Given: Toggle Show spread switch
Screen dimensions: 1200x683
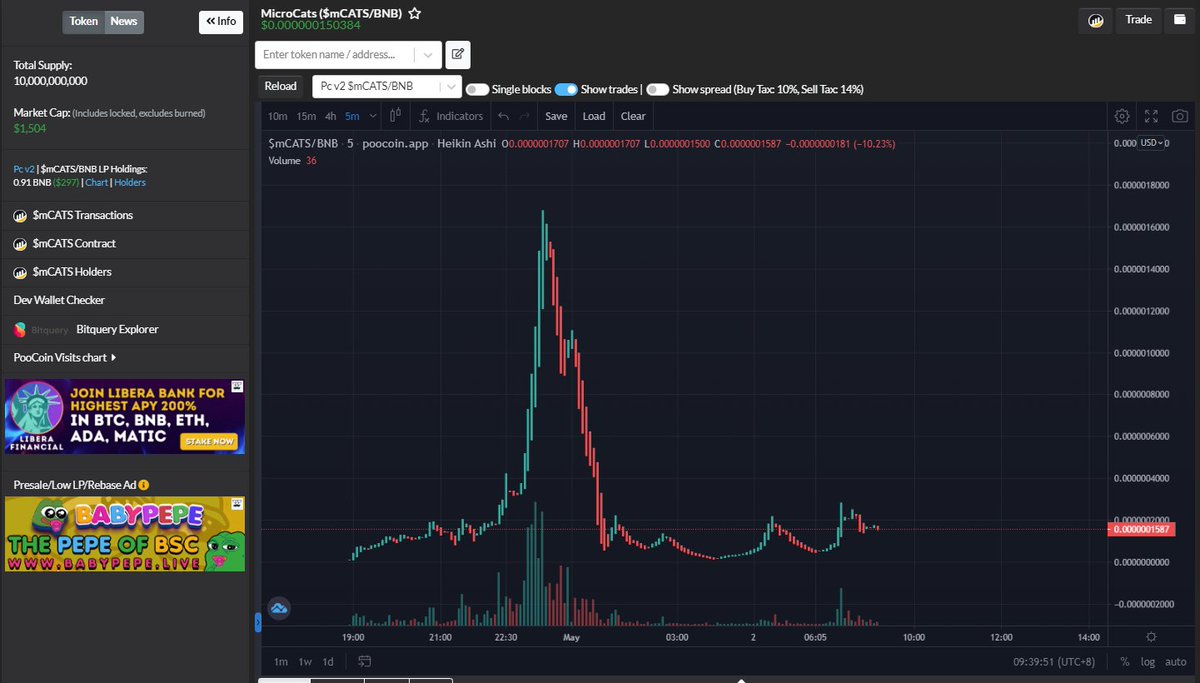Looking at the screenshot, I should 658,89.
